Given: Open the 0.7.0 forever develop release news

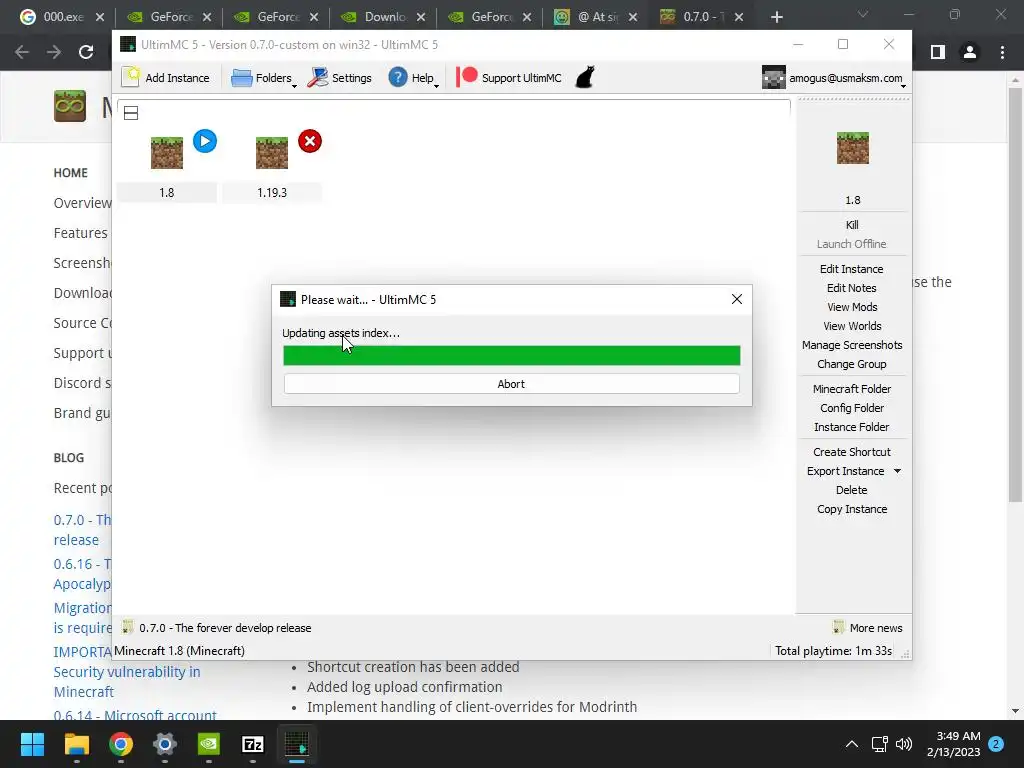Looking at the screenshot, I should [x=225, y=628].
